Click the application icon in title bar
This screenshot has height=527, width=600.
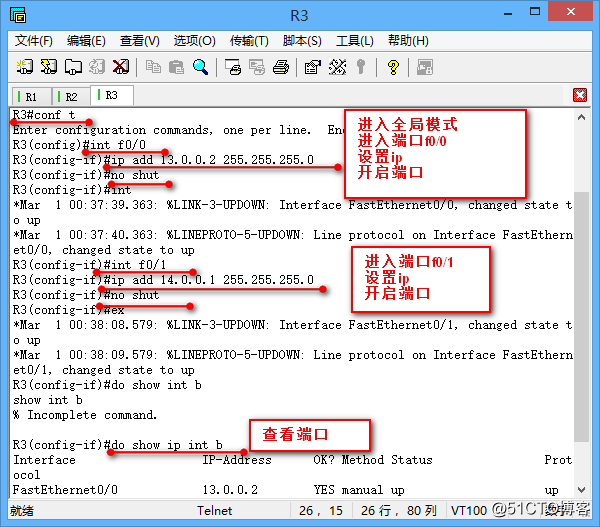coord(18,15)
